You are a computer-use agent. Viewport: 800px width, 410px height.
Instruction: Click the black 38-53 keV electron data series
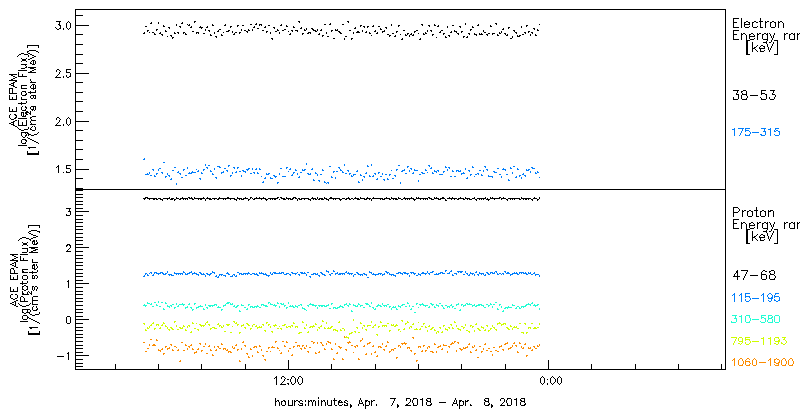click(x=341, y=30)
